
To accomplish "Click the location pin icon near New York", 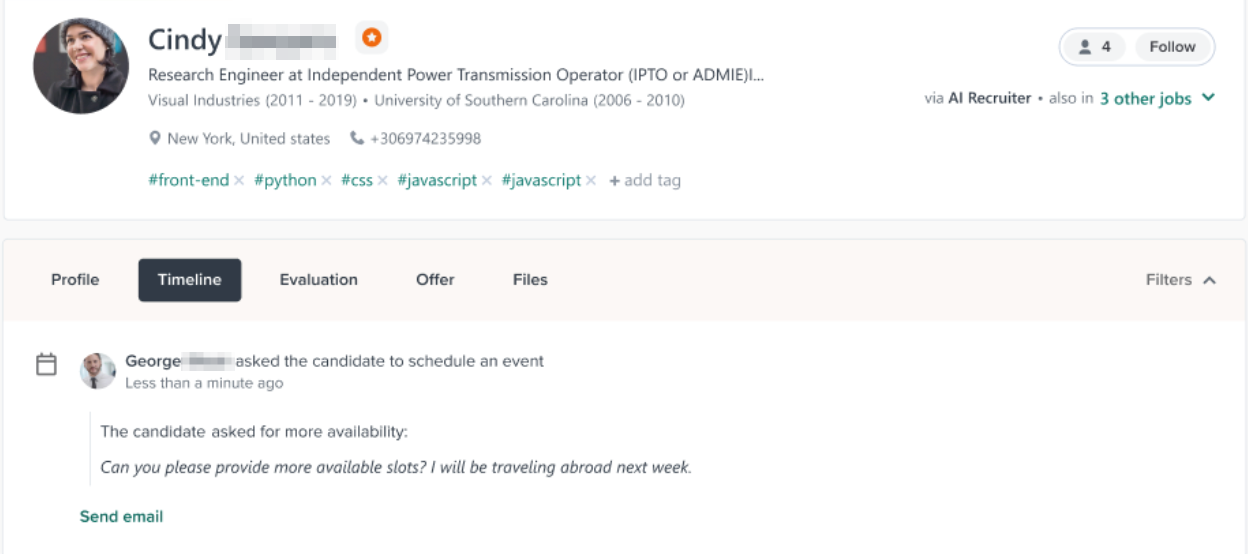I will (155, 139).
